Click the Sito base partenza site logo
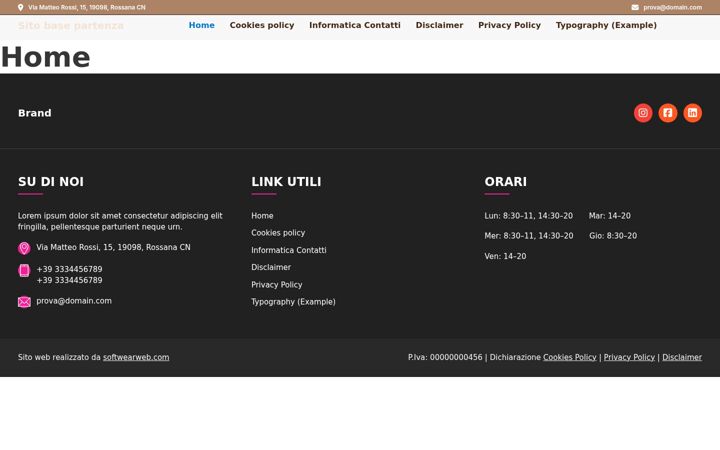 tap(71, 26)
